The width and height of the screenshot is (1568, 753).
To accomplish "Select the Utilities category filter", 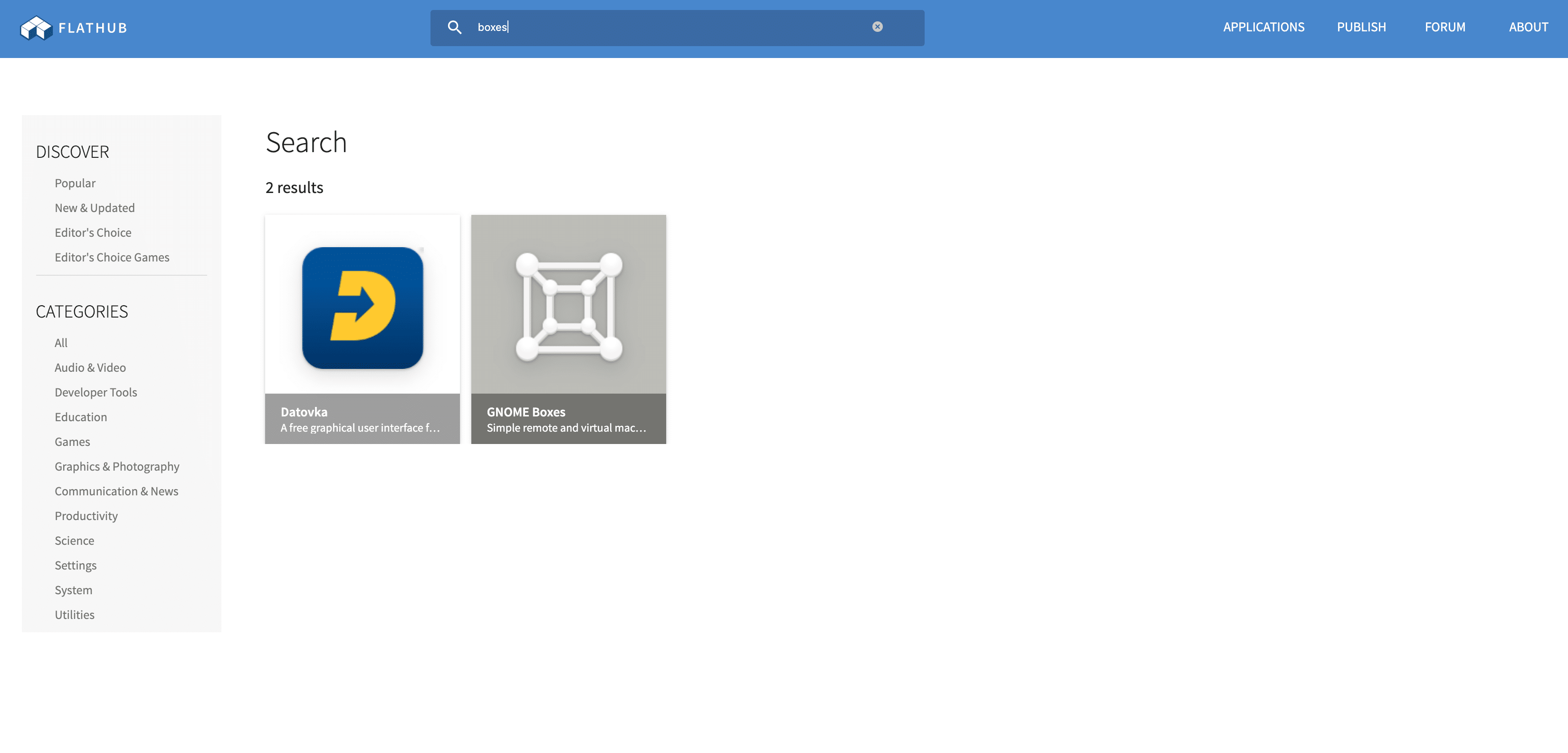I will coord(74,614).
